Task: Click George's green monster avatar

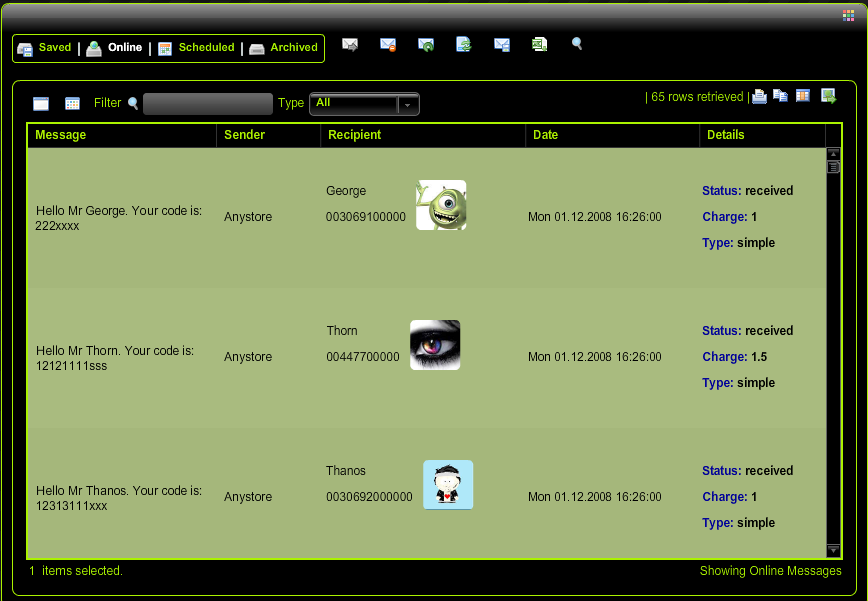Action: [x=441, y=205]
